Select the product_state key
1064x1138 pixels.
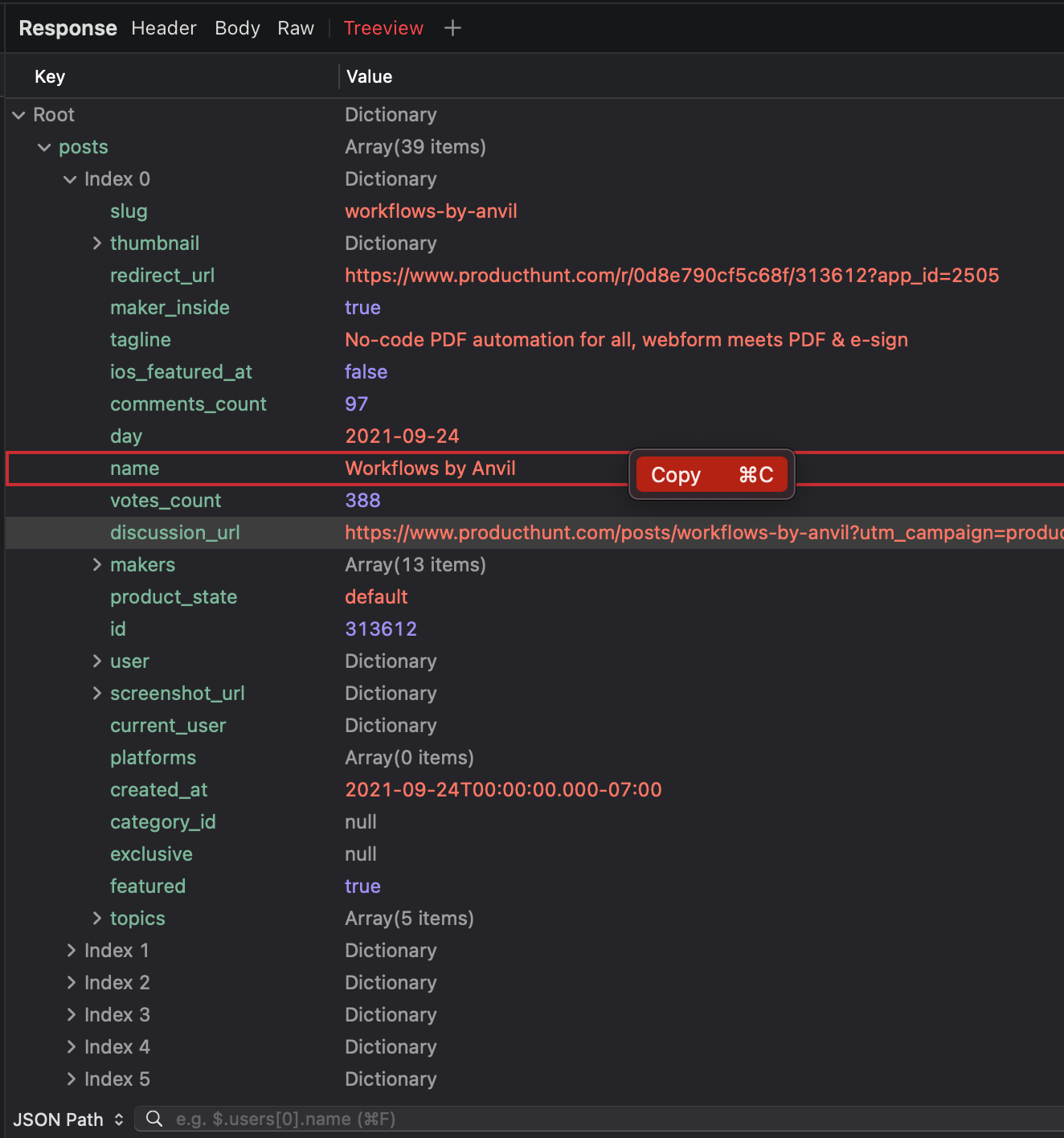click(174, 597)
